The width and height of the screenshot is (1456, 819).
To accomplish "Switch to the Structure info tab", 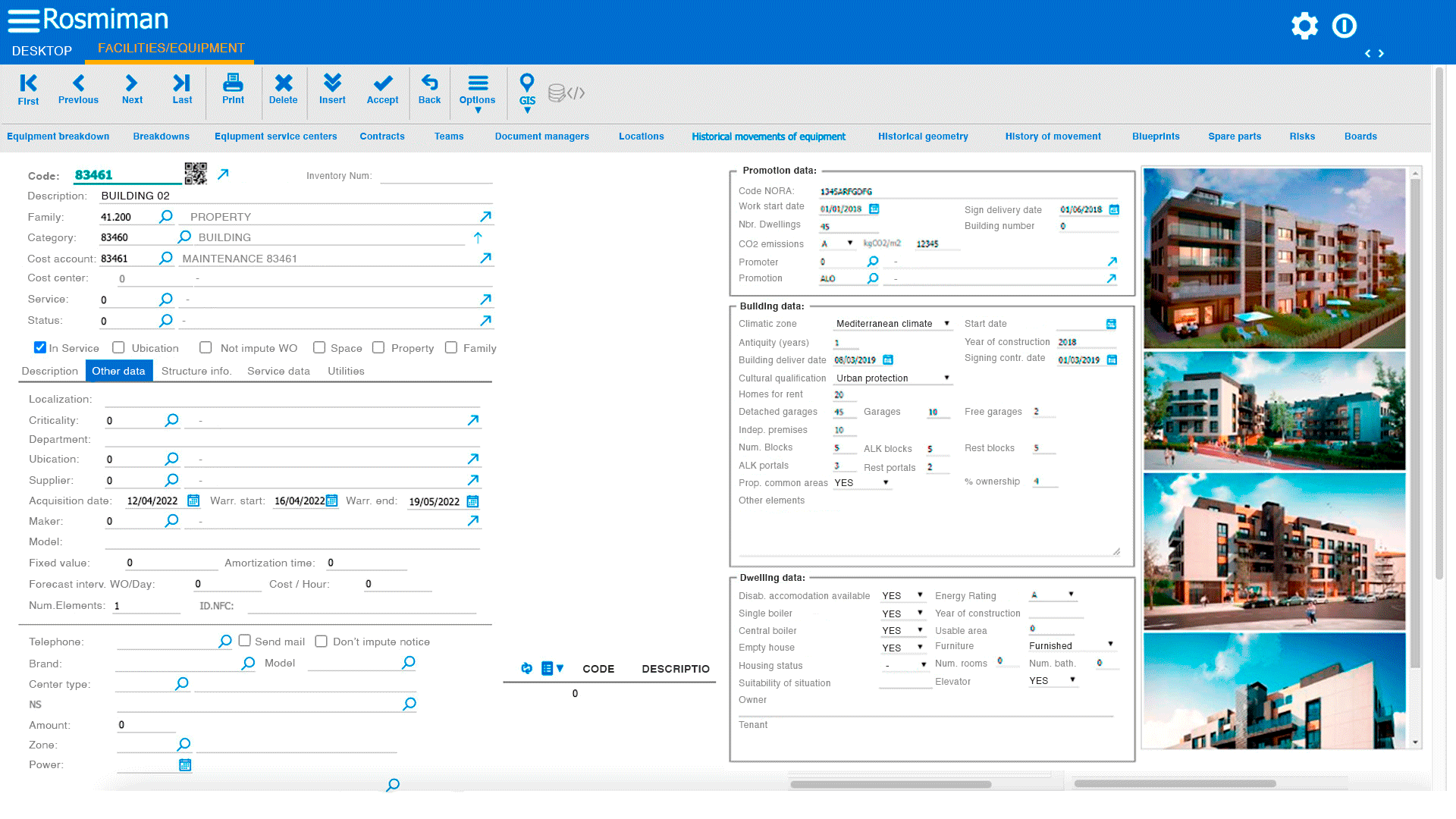I will (x=196, y=371).
